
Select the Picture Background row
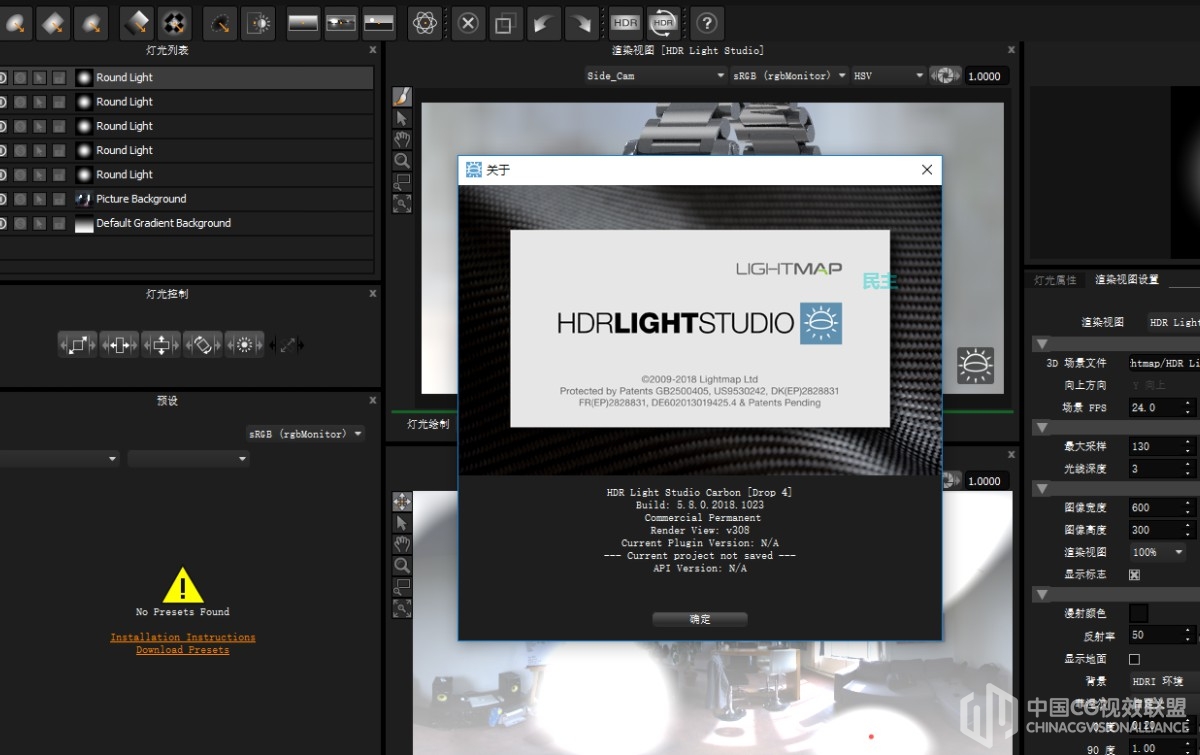[187, 199]
